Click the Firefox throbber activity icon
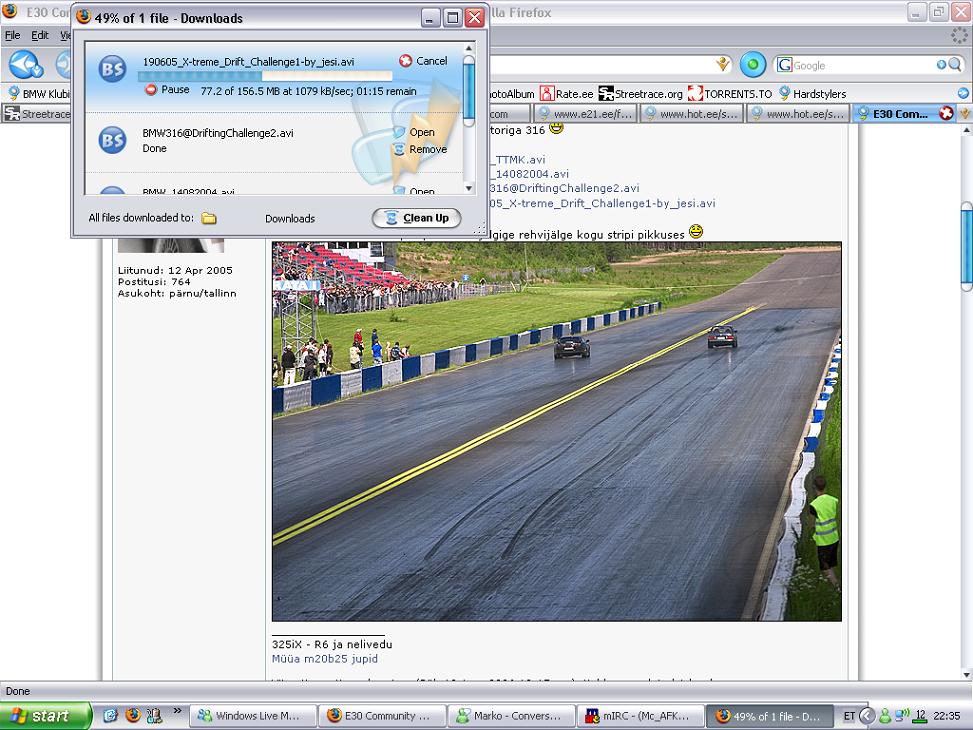Image resolution: width=973 pixels, height=730 pixels. [959, 35]
